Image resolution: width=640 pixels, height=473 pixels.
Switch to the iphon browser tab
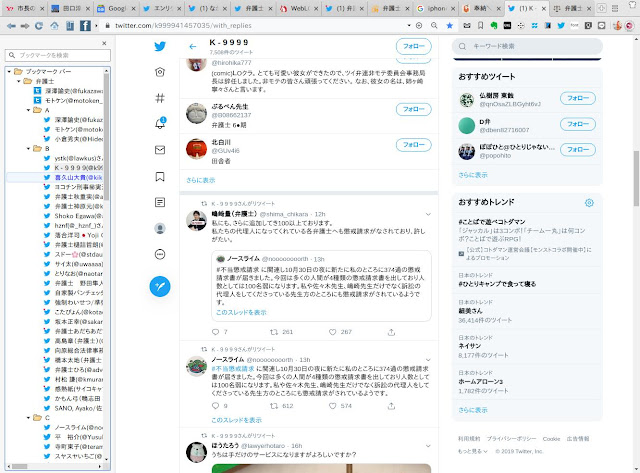click(436, 8)
